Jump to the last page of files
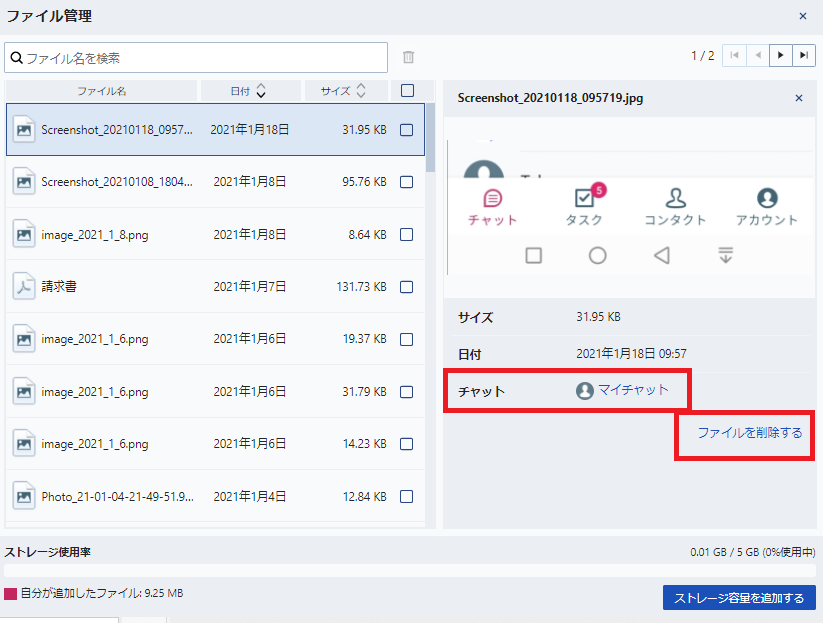The image size is (823, 623). [x=804, y=56]
